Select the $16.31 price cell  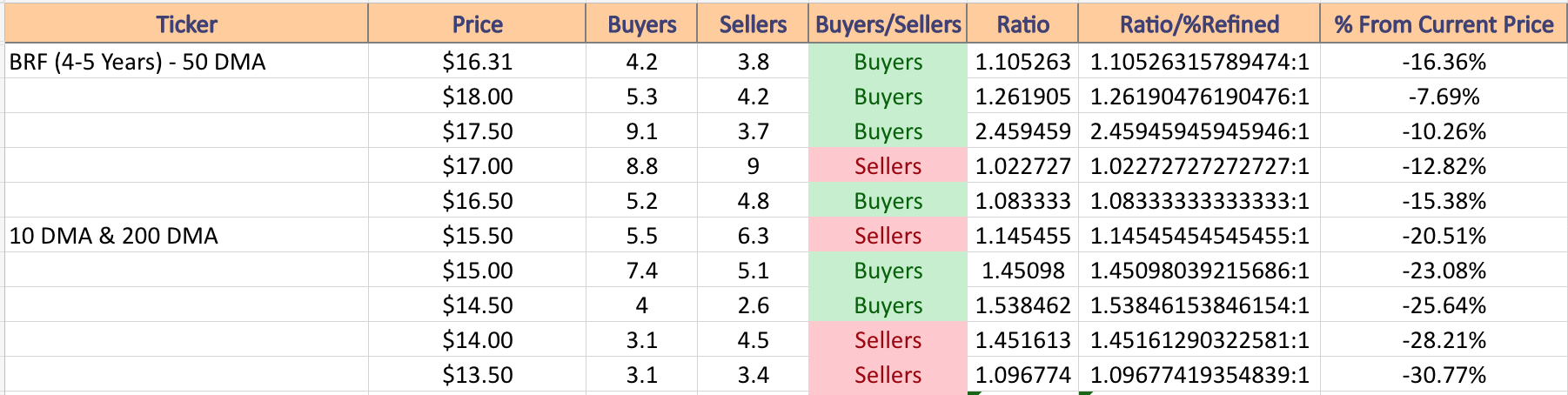coord(477,62)
